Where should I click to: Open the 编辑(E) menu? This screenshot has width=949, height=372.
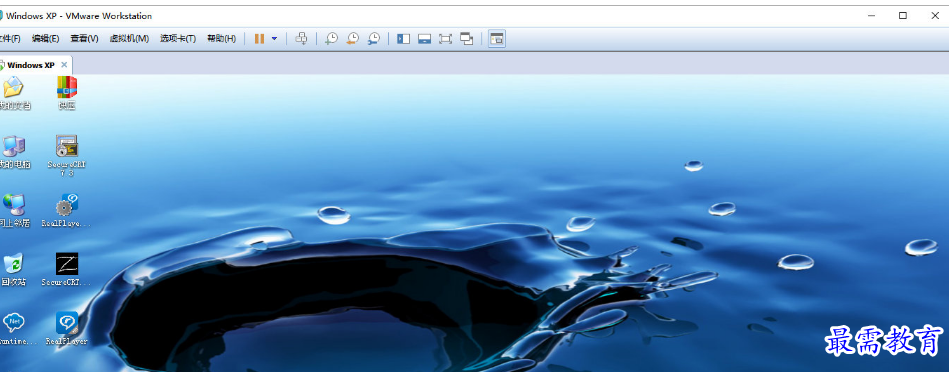(x=45, y=39)
